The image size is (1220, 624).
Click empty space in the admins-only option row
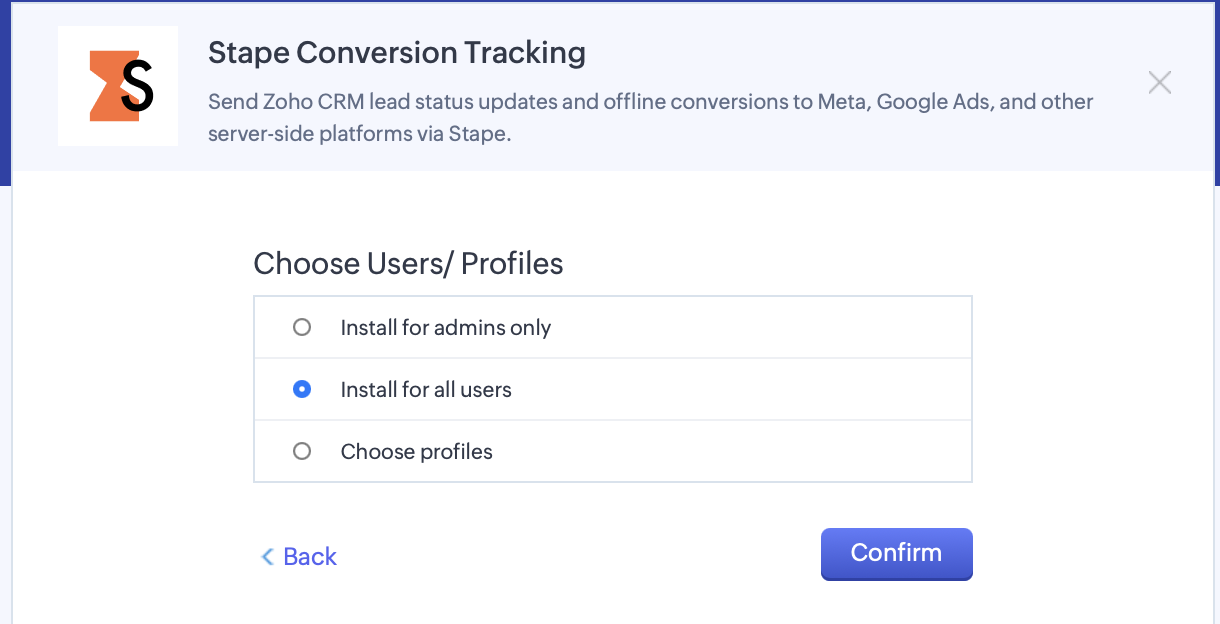tap(760, 327)
